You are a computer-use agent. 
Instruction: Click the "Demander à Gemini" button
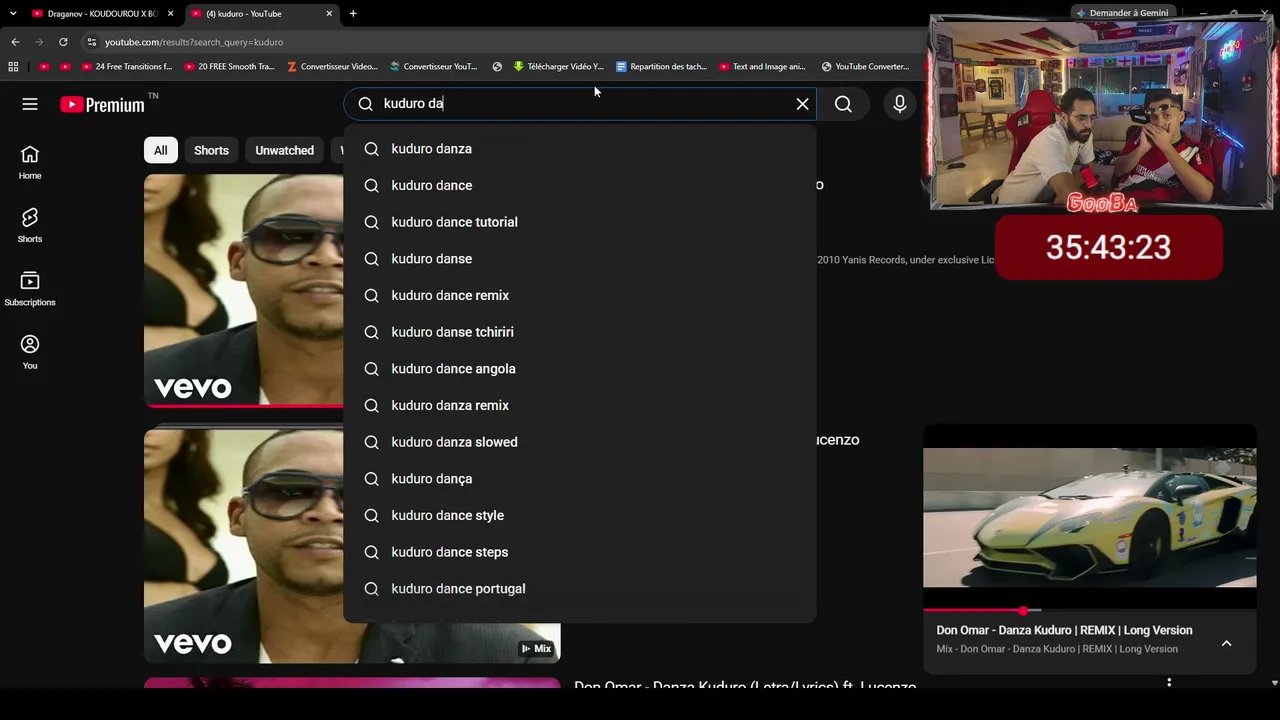pos(1121,13)
